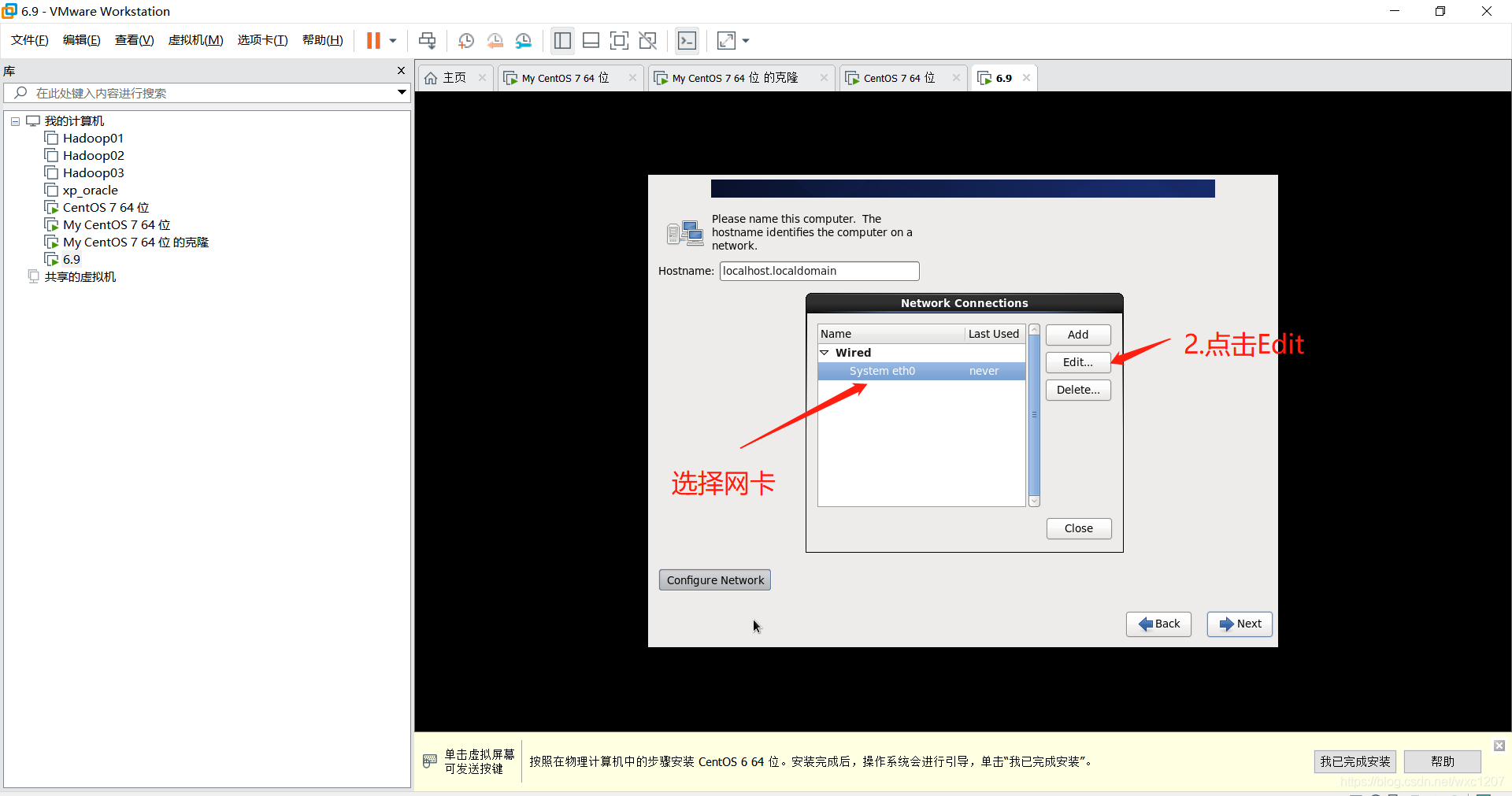Select the 6.9 VM in library tree
This screenshot has height=796, width=1512.
[71, 260]
